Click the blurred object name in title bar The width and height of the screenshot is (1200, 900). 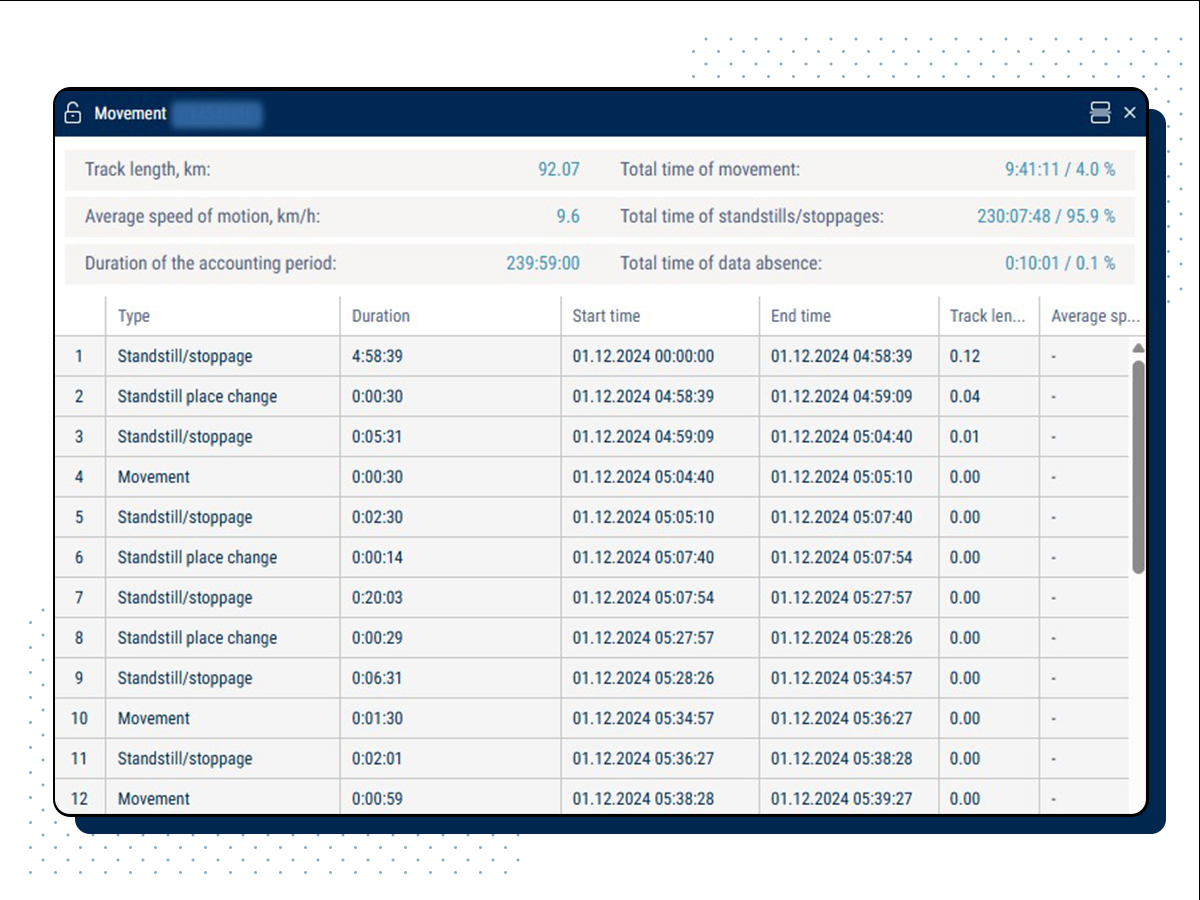coord(219,115)
